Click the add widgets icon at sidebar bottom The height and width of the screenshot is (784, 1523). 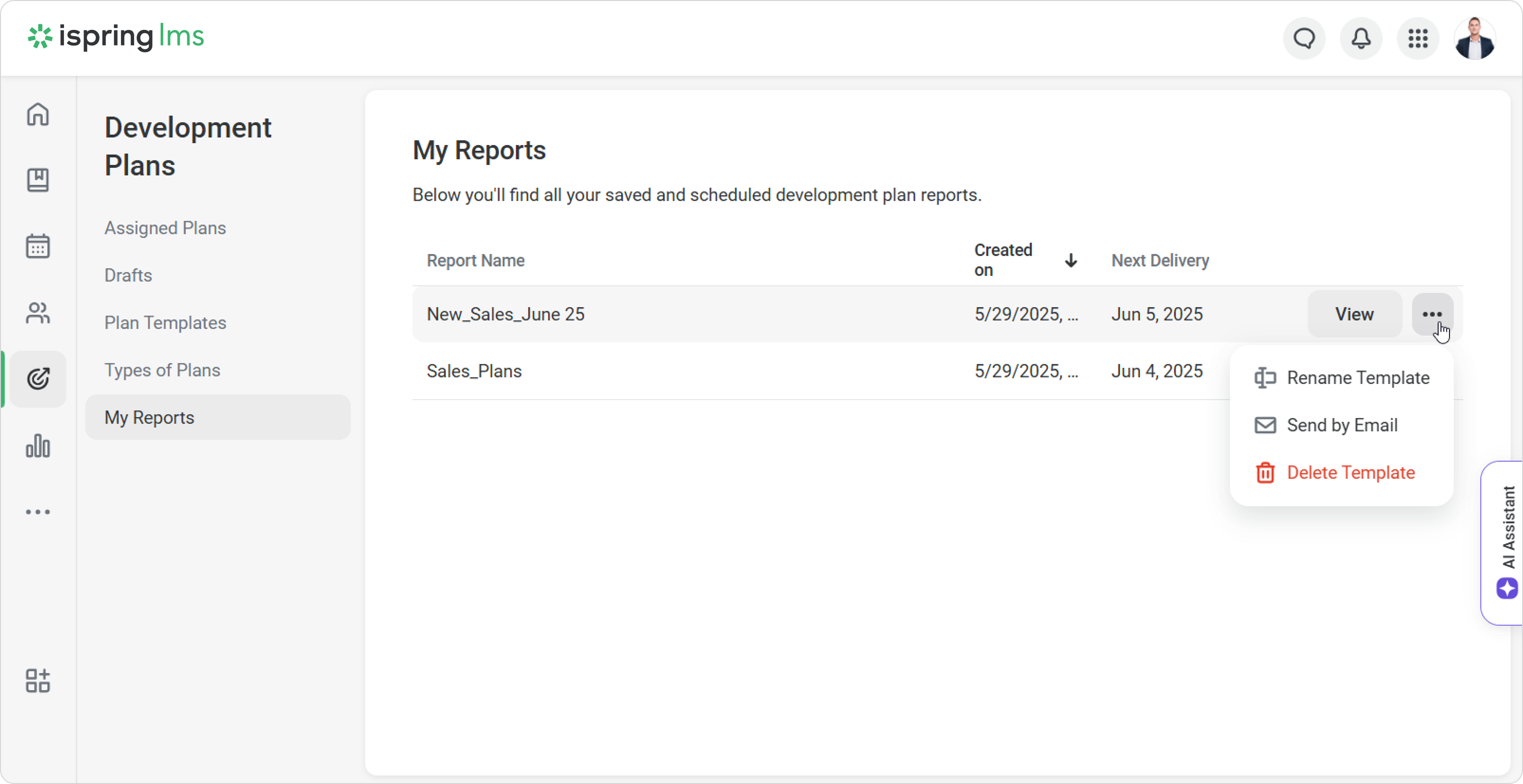[38, 681]
